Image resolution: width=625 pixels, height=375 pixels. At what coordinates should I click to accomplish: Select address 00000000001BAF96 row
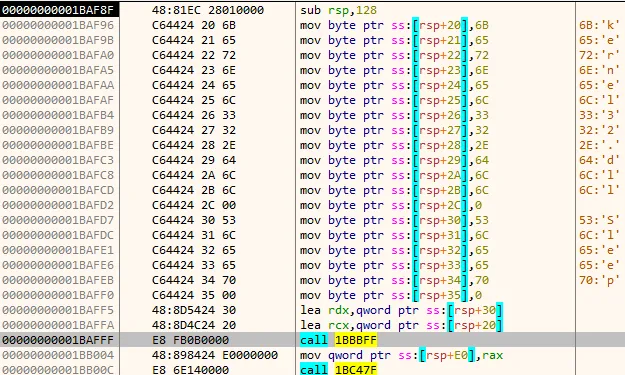[x=58, y=25]
